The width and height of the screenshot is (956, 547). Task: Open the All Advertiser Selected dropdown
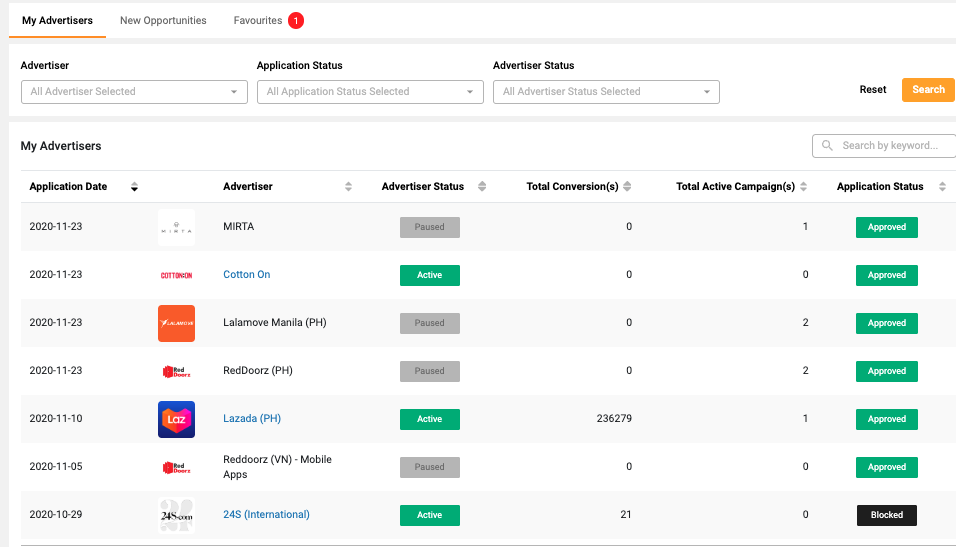click(x=134, y=92)
